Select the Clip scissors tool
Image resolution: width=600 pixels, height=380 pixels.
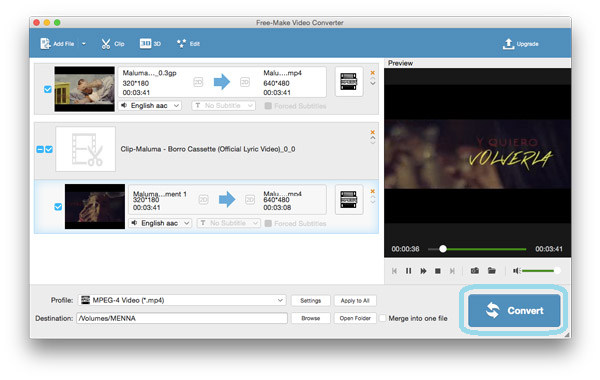pos(112,44)
